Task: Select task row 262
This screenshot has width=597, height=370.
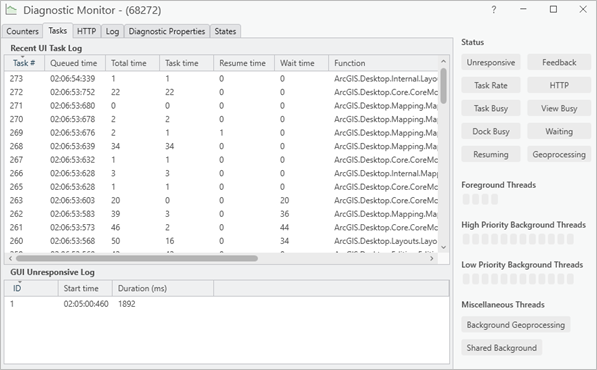Action: [221, 214]
